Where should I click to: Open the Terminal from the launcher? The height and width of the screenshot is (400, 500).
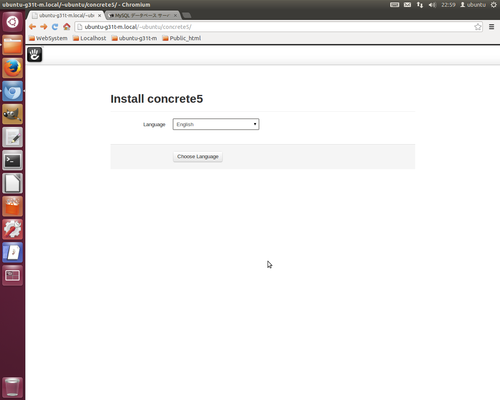point(13,160)
